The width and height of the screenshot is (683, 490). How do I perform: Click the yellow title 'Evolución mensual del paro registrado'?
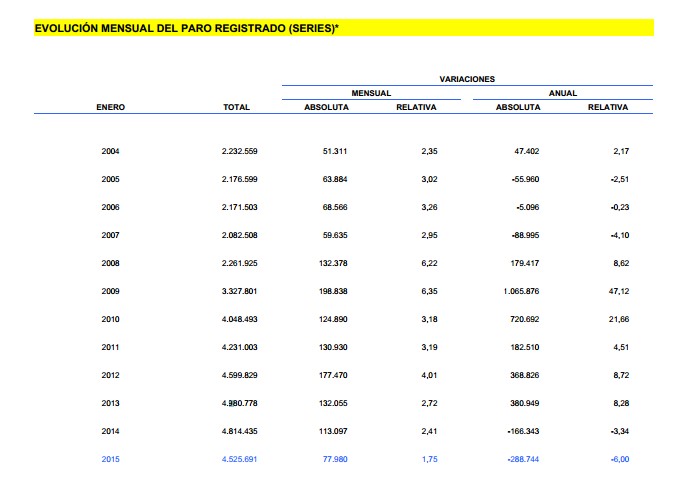[187, 28]
